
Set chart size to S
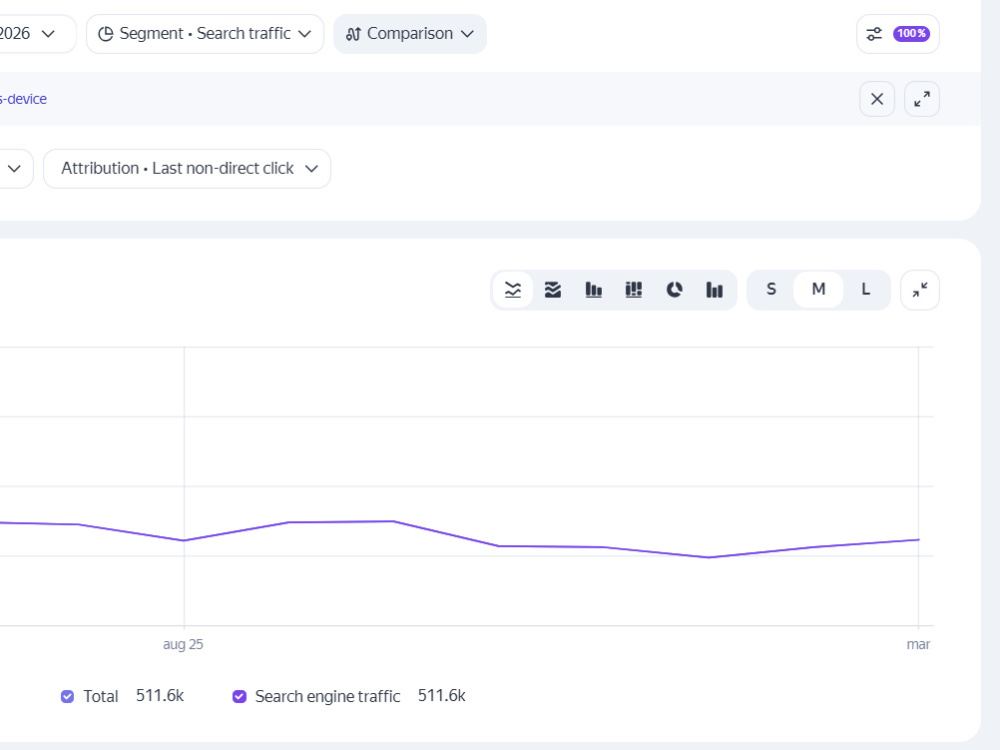(771, 290)
